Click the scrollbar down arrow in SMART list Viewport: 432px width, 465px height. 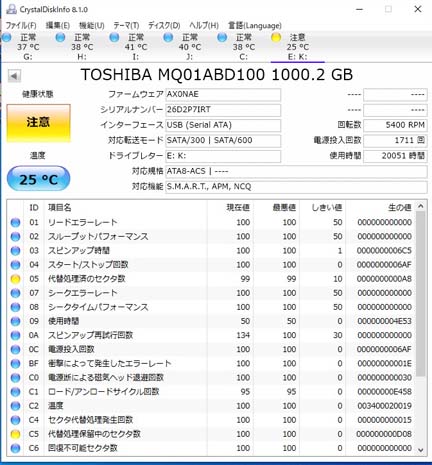[421, 450]
